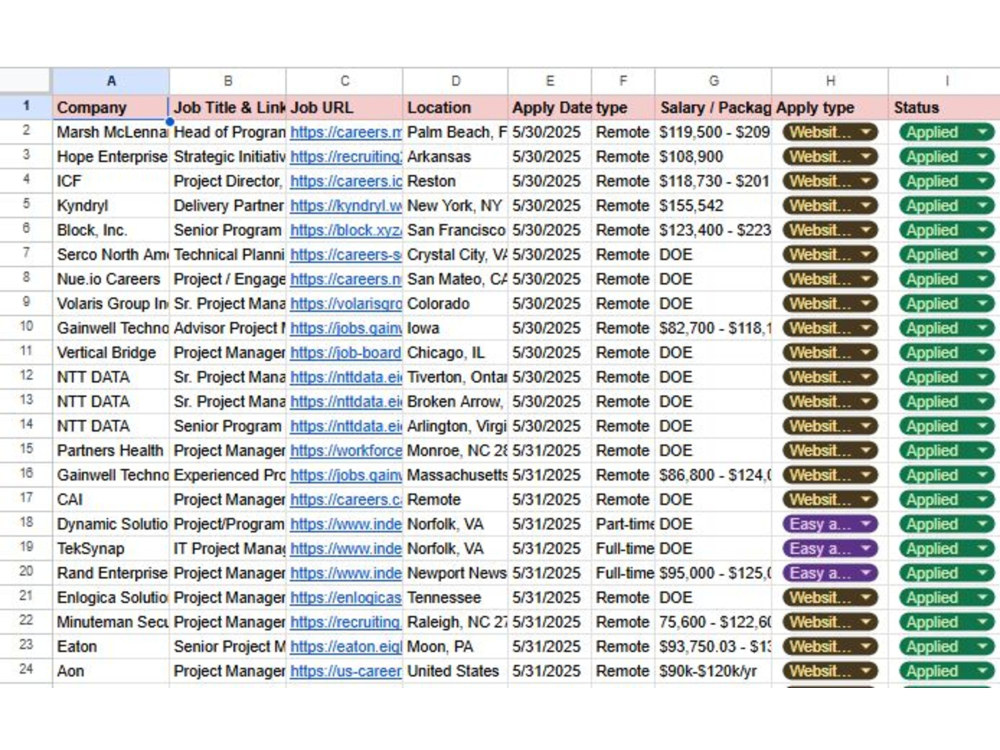Open the Kyndryl job URL link
Screen dimensions: 1000x750
[346, 206]
